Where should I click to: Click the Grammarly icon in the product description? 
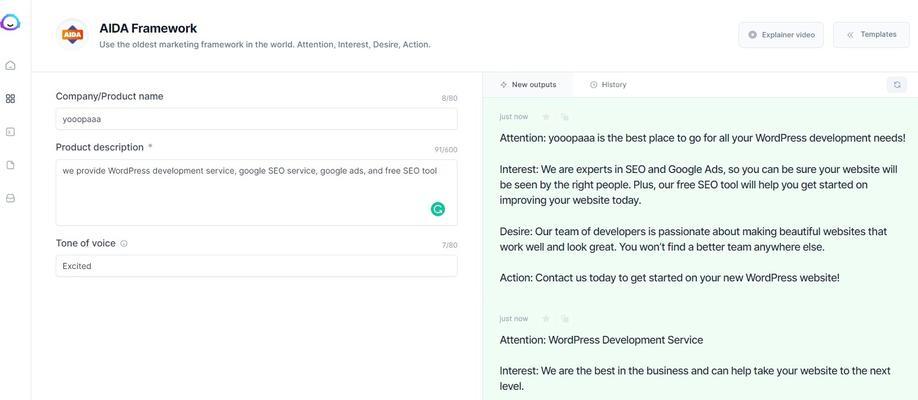click(438, 209)
